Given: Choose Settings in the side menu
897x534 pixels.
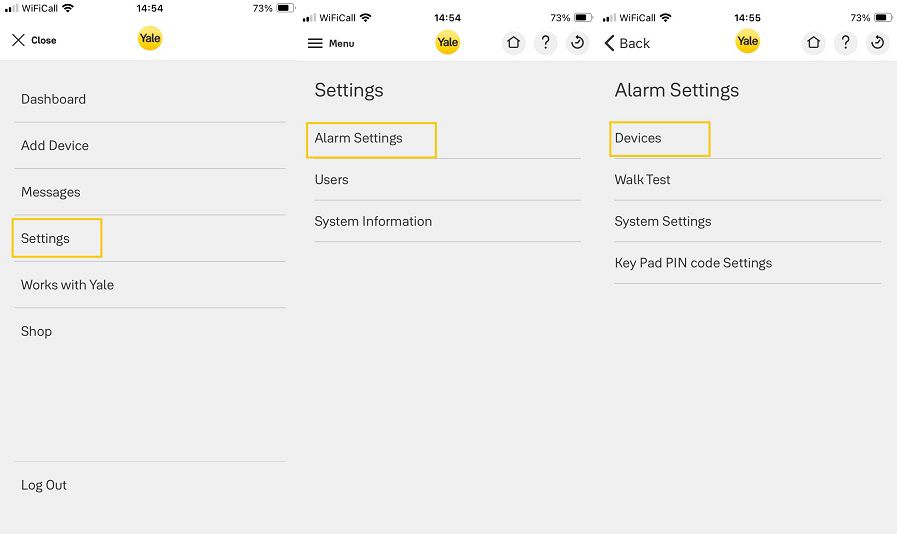Looking at the screenshot, I should pos(150,238).
